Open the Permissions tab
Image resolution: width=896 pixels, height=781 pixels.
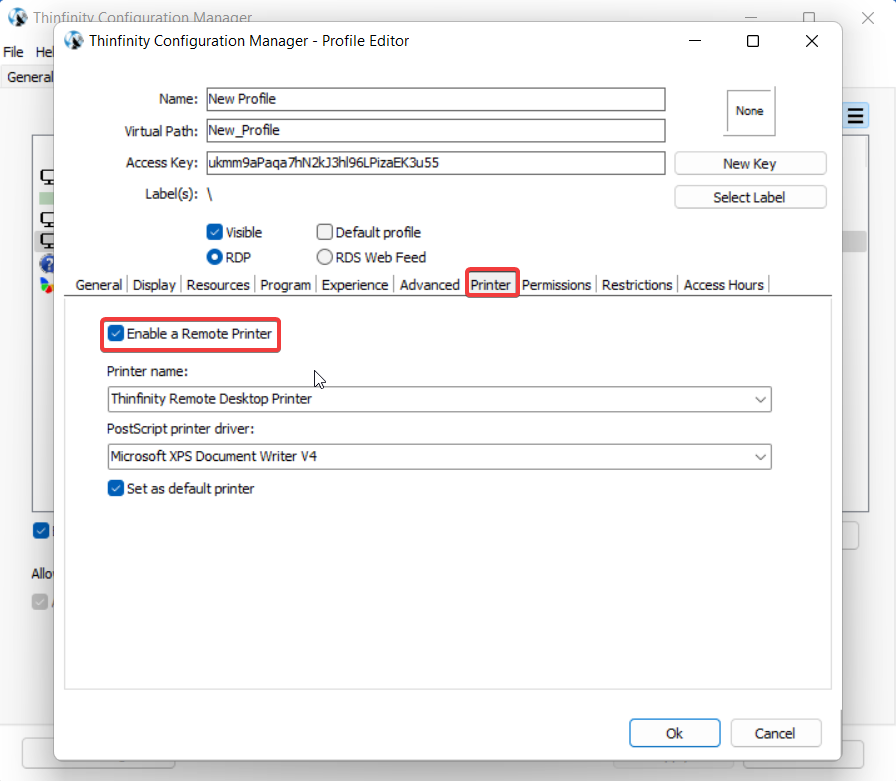pyautogui.click(x=556, y=285)
